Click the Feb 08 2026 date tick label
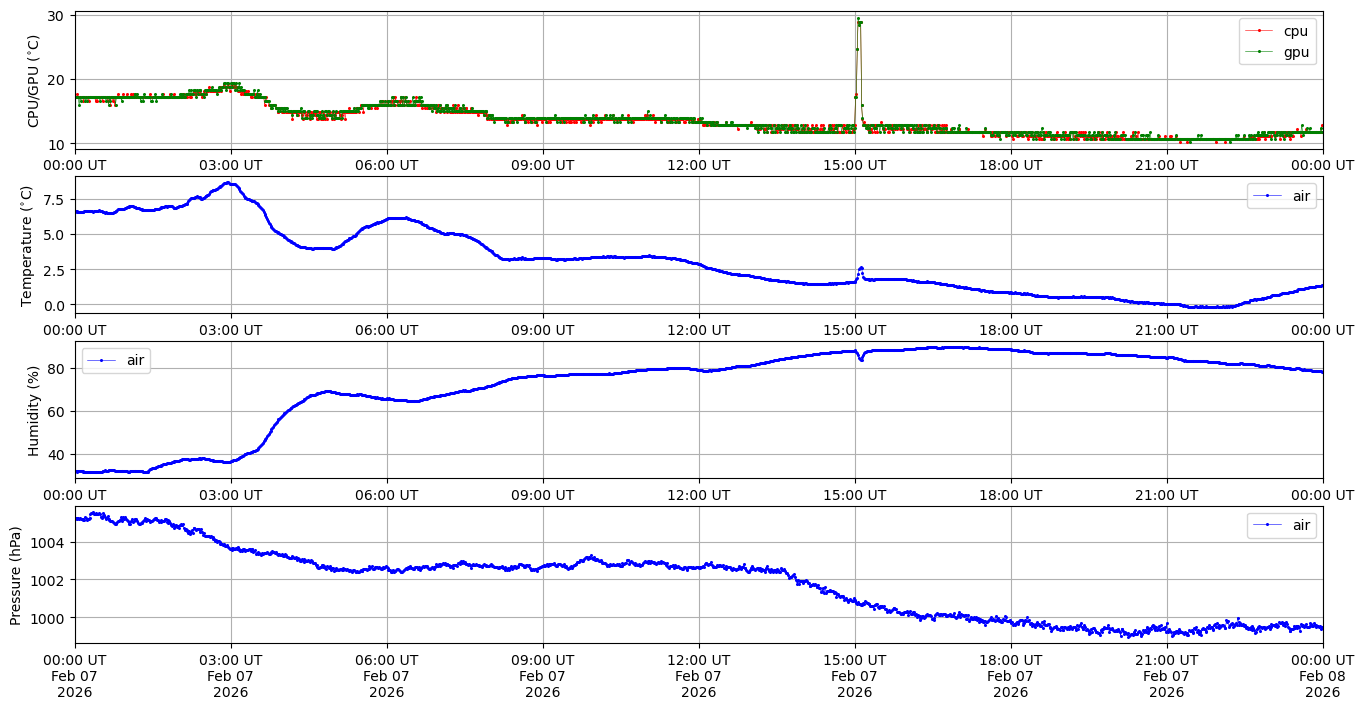The image size is (1364, 709). 1322,676
